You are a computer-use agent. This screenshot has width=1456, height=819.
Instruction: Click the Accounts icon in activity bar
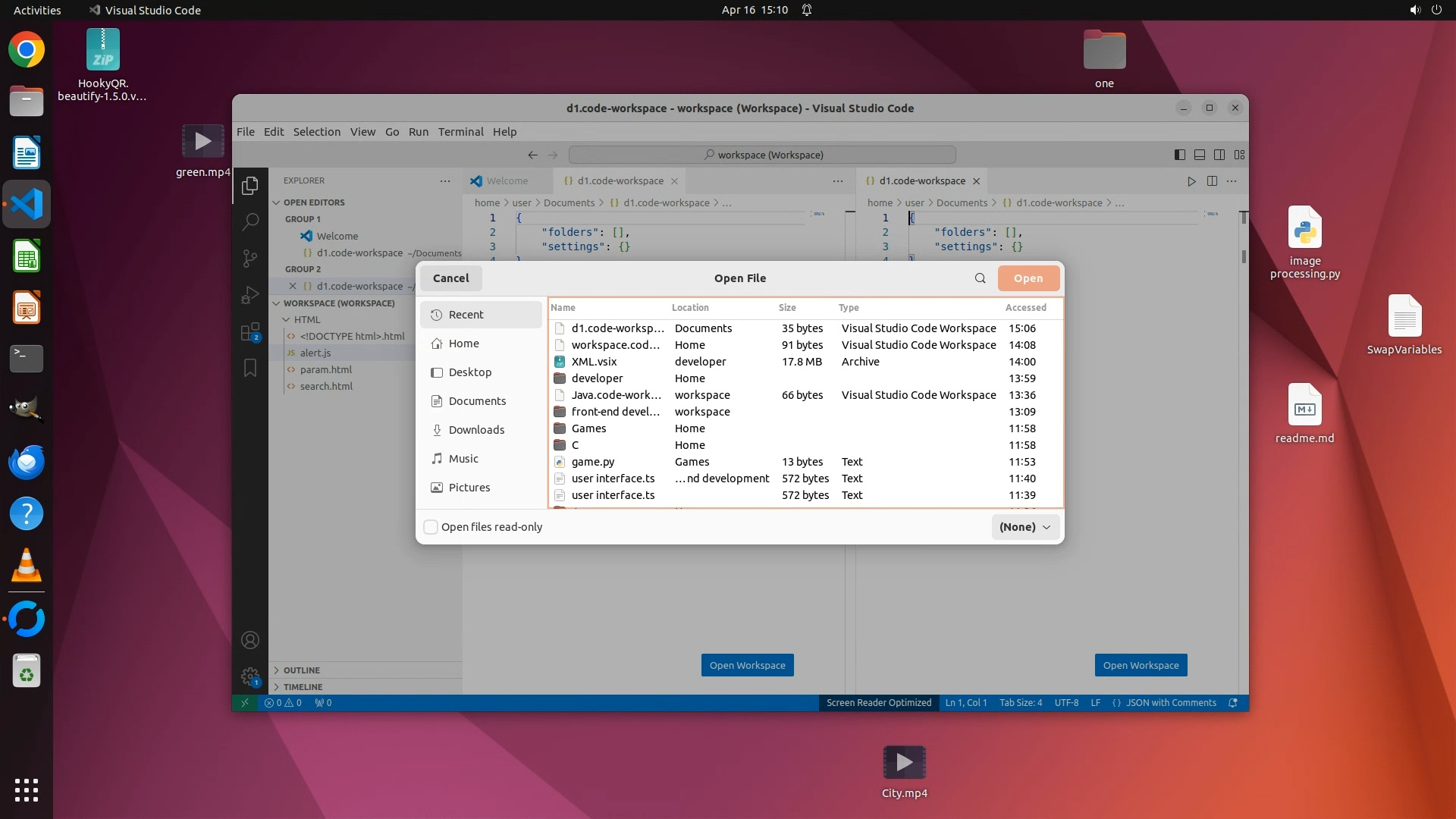click(x=249, y=640)
